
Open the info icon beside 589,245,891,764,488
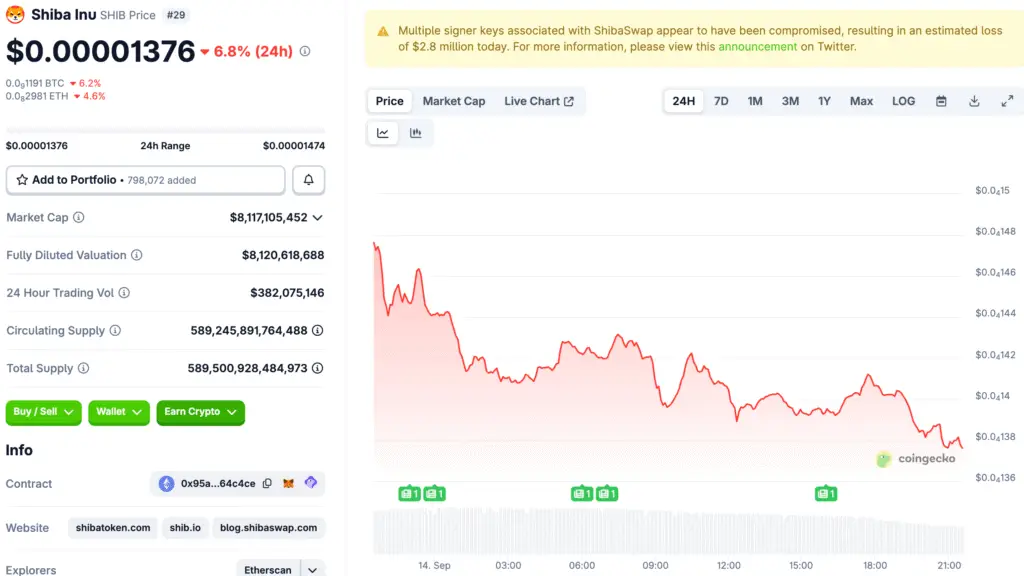pos(317,330)
